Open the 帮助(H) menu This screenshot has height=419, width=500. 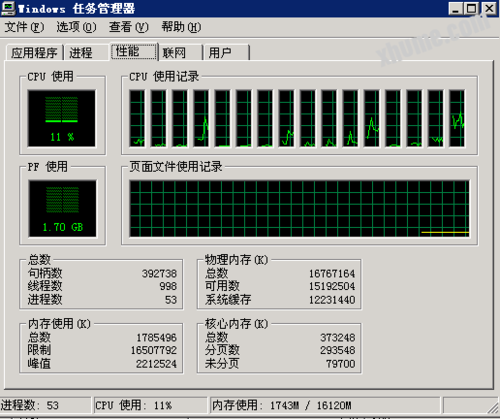point(181,27)
